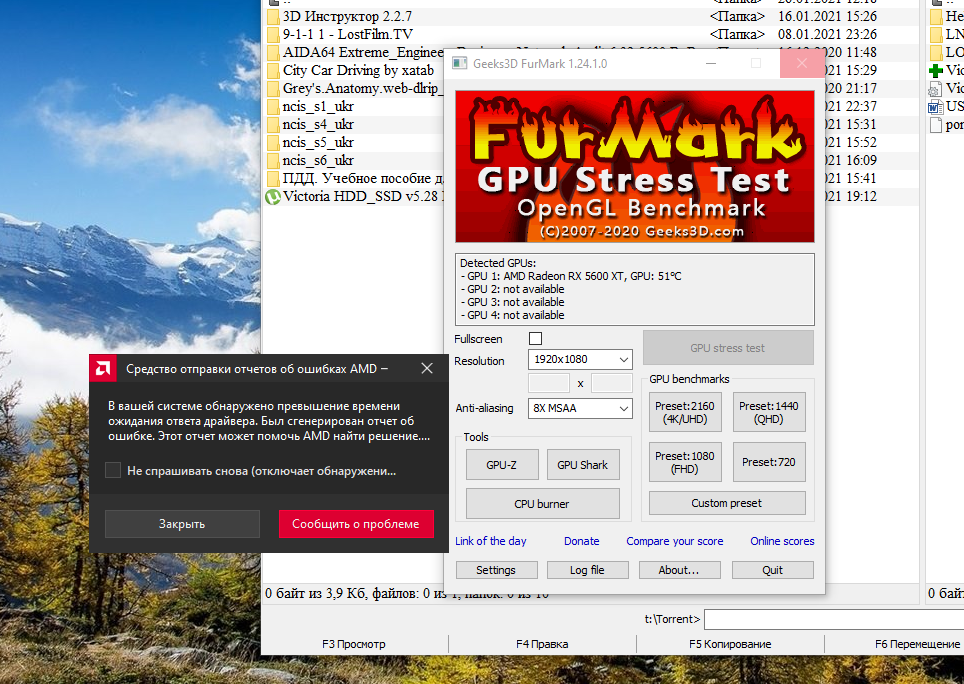Click folder icon of City Car Driving
The width and height of the screenshot is (964, 684).
pyautogui.click(x=273, y=71)
